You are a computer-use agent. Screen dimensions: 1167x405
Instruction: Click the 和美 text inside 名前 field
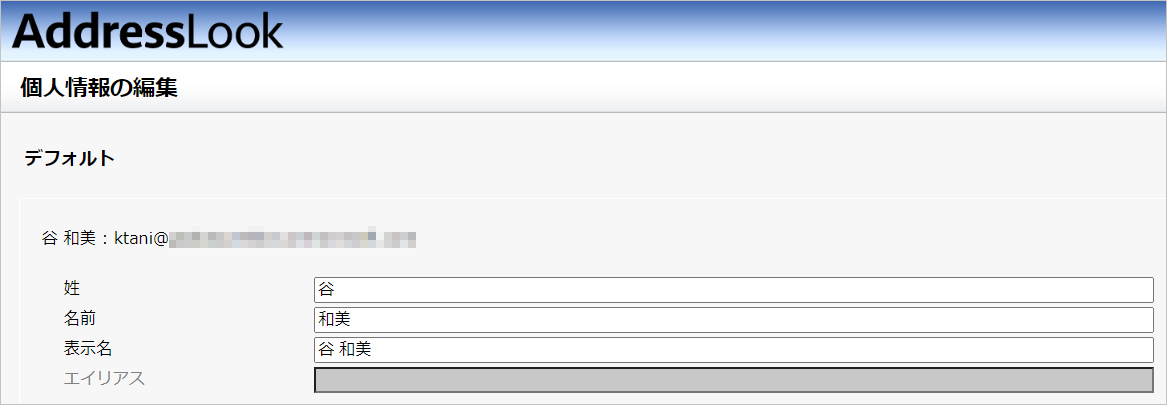point(334,319)
